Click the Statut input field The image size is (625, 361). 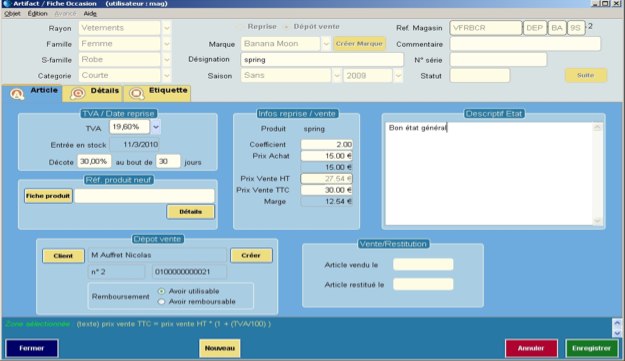point(480,75)
